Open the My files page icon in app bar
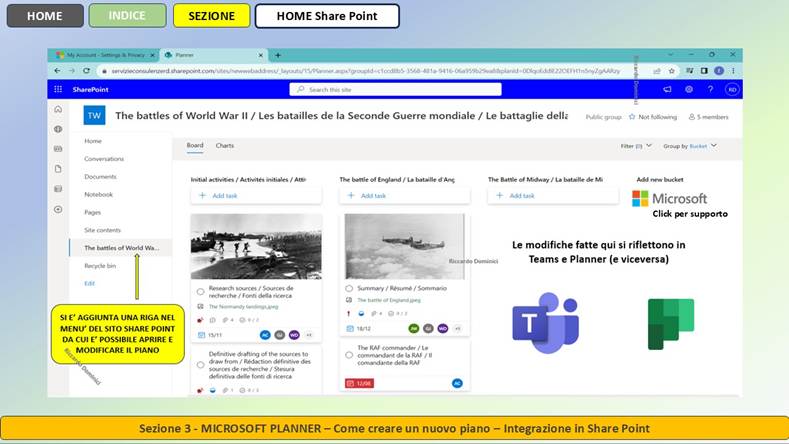 pyautogui.click(x=58, y=169)
